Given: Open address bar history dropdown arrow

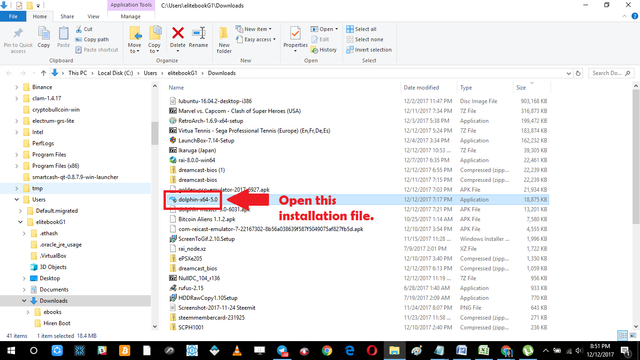Looking at the screenshot, I should coord(569,73).
